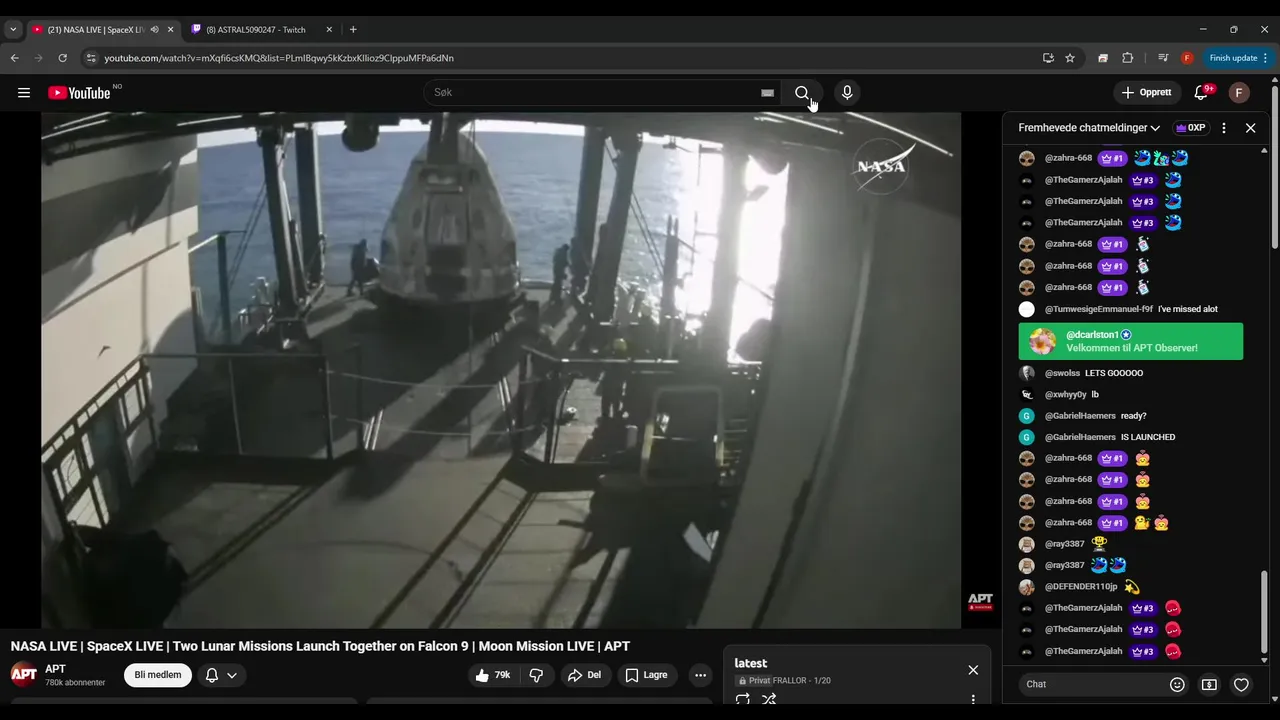
Task: Reload the page in browser
Action: pyautogui.click(x=62, y=58)
